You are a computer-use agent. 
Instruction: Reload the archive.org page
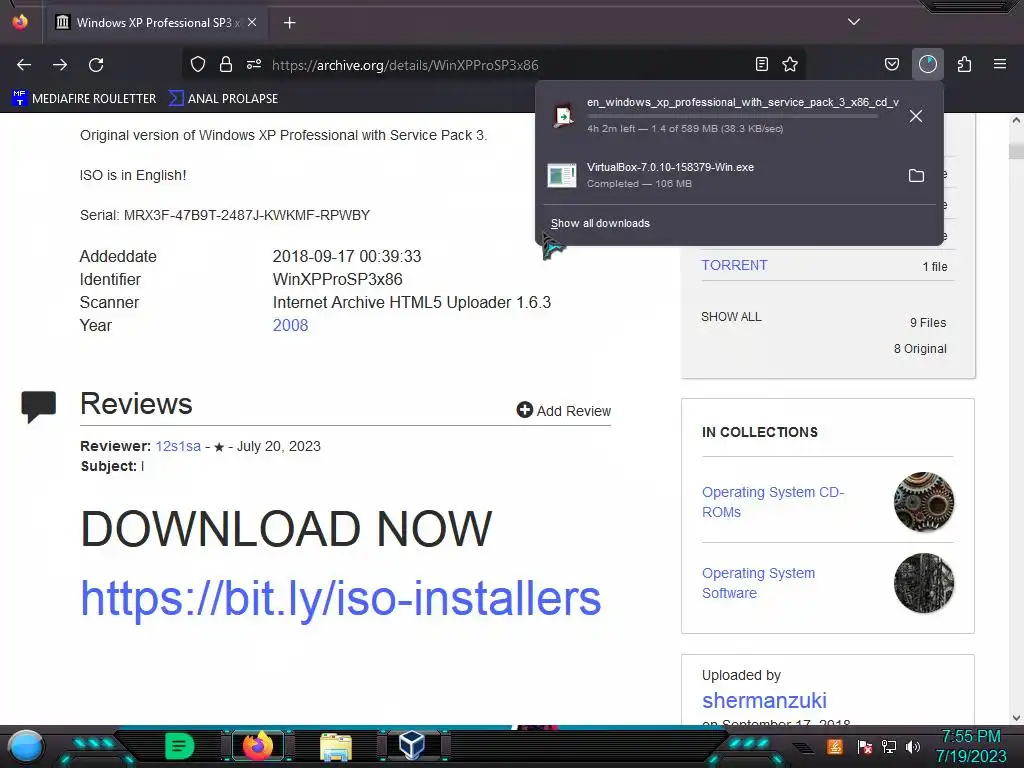click(x=96, y=65)
